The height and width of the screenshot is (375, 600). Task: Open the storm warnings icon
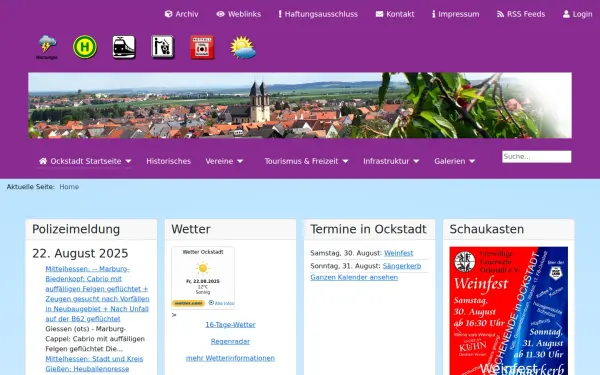click(47, 47)
